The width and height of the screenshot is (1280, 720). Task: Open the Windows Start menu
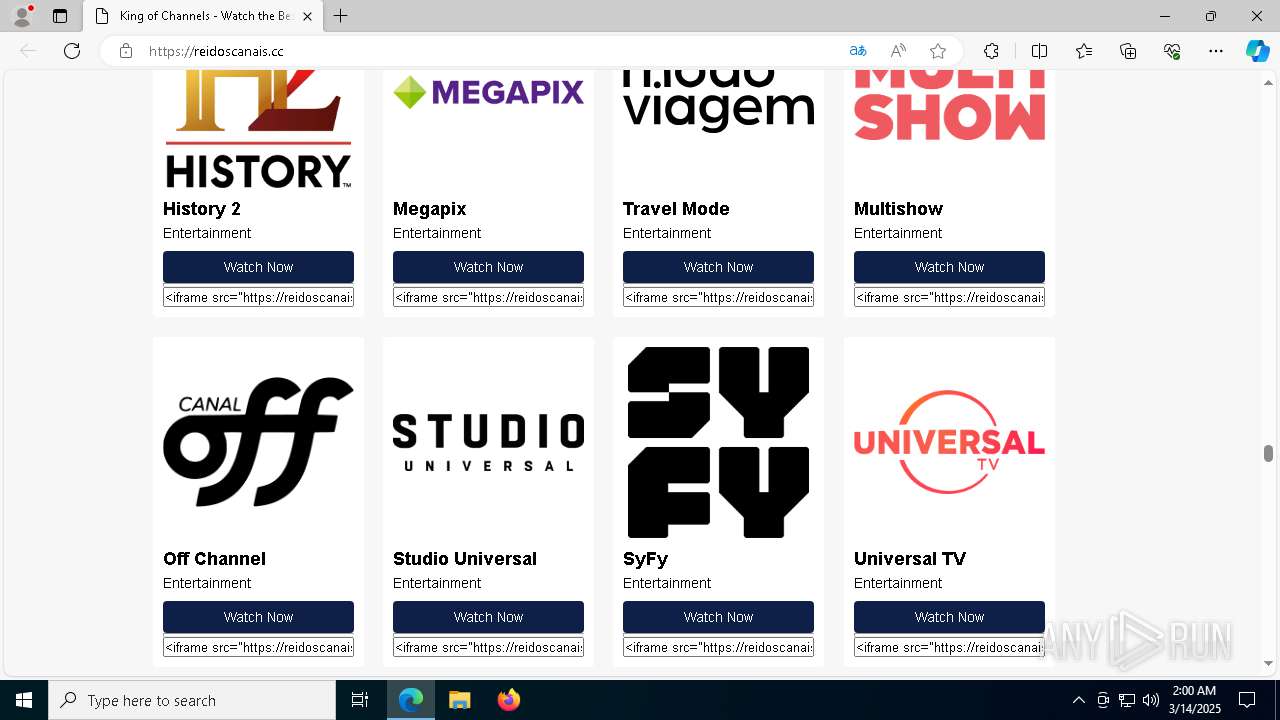coord(24,700)
